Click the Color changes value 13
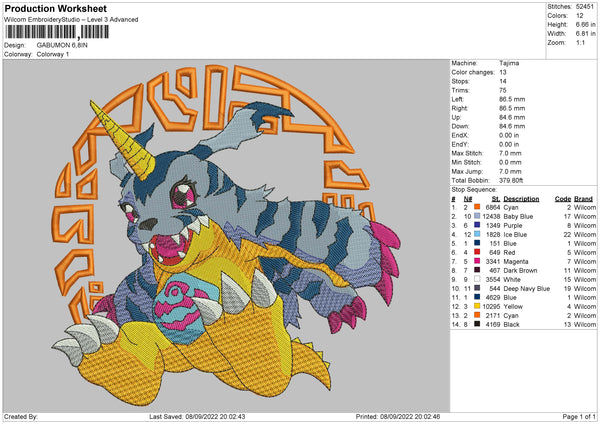The height and width of the screenshot is (424, 600). coord(503,72)
